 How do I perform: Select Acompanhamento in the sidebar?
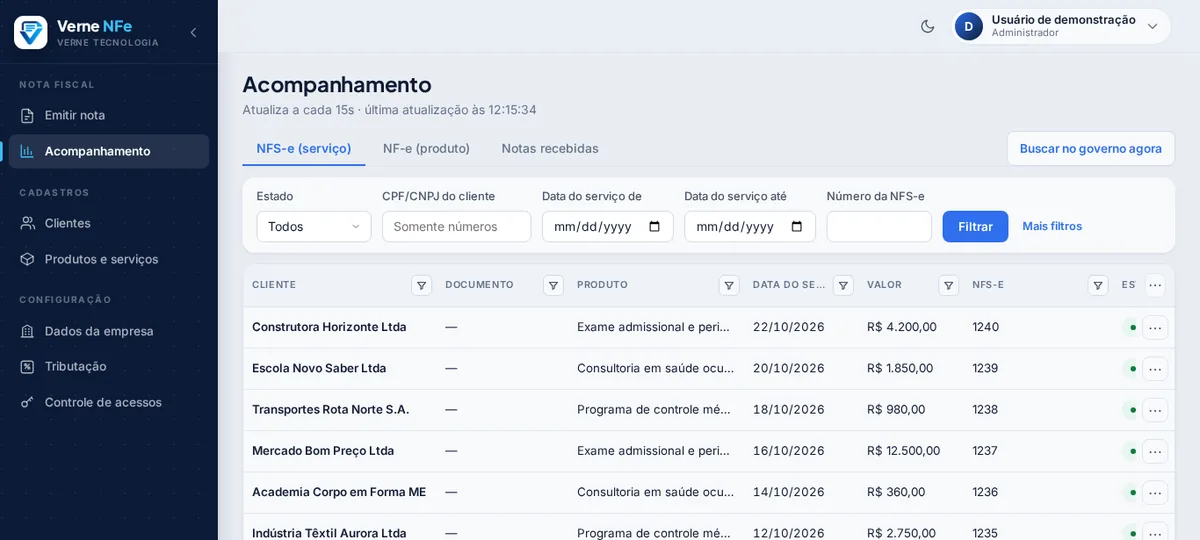pos(109,151)
